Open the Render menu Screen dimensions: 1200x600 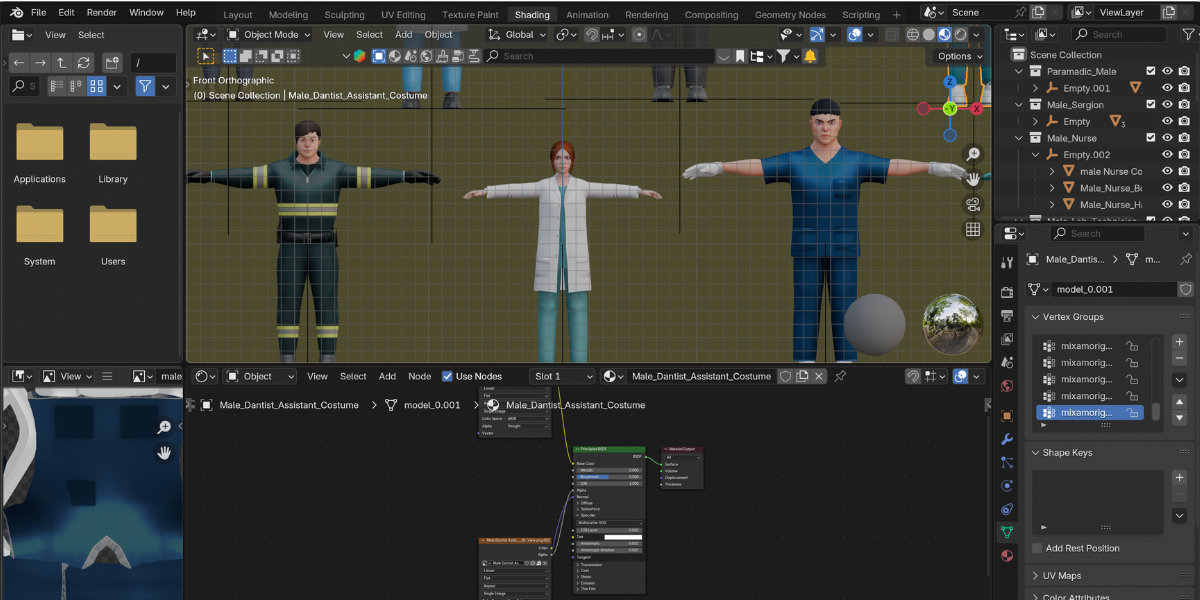pos(104,13)
